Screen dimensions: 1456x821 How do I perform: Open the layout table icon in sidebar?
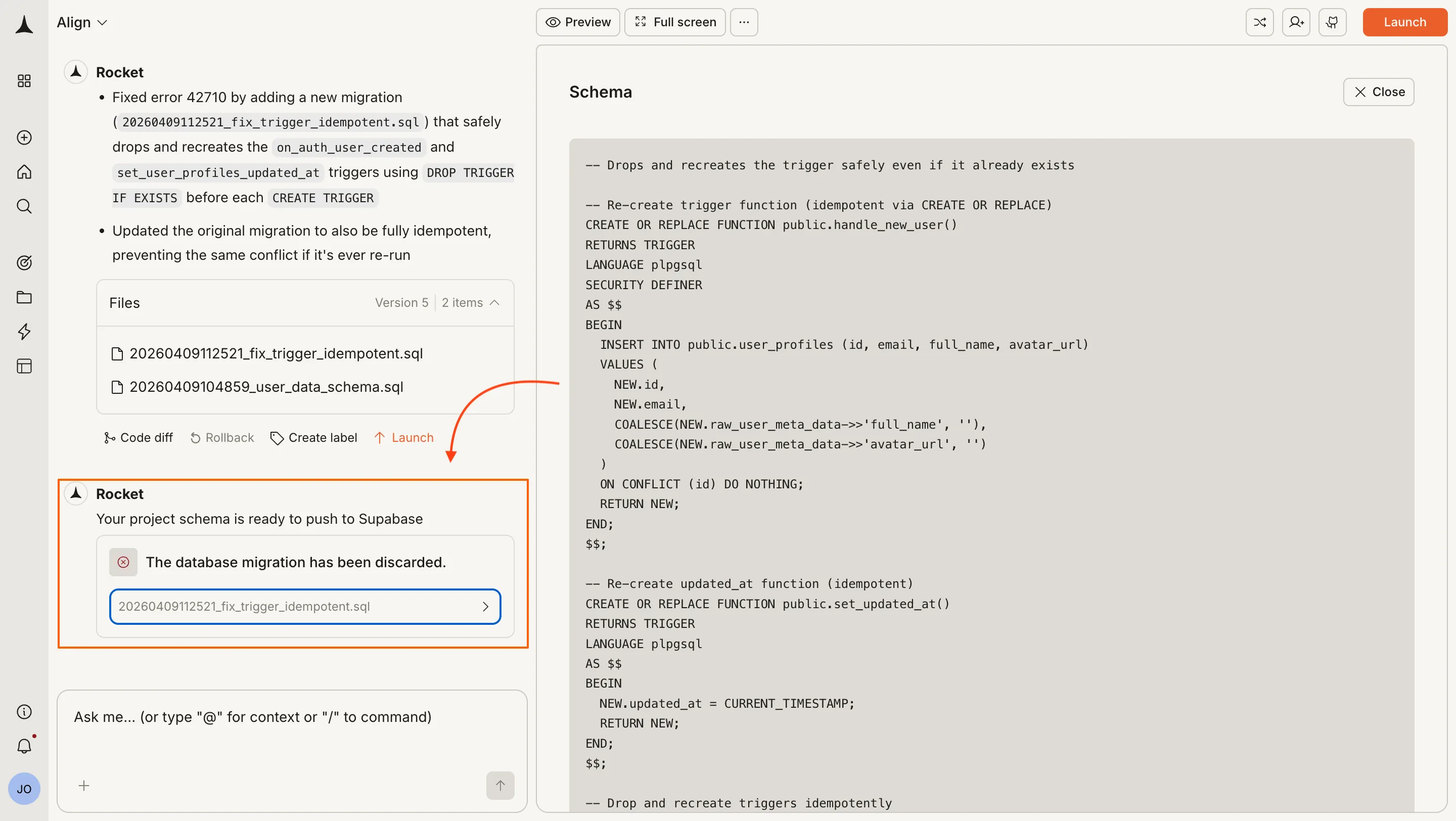click(24, 366)
